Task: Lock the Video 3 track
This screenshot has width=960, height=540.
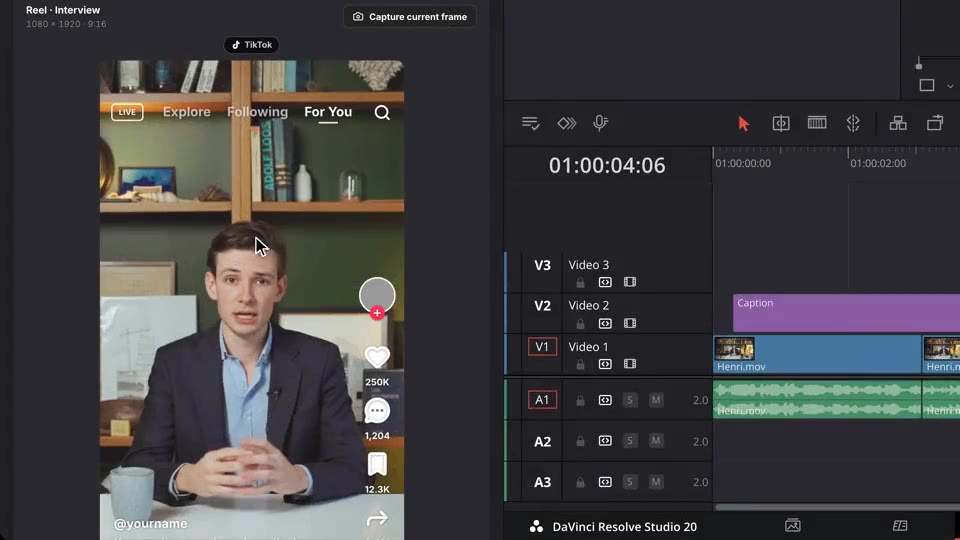Action: coord(580,282)
